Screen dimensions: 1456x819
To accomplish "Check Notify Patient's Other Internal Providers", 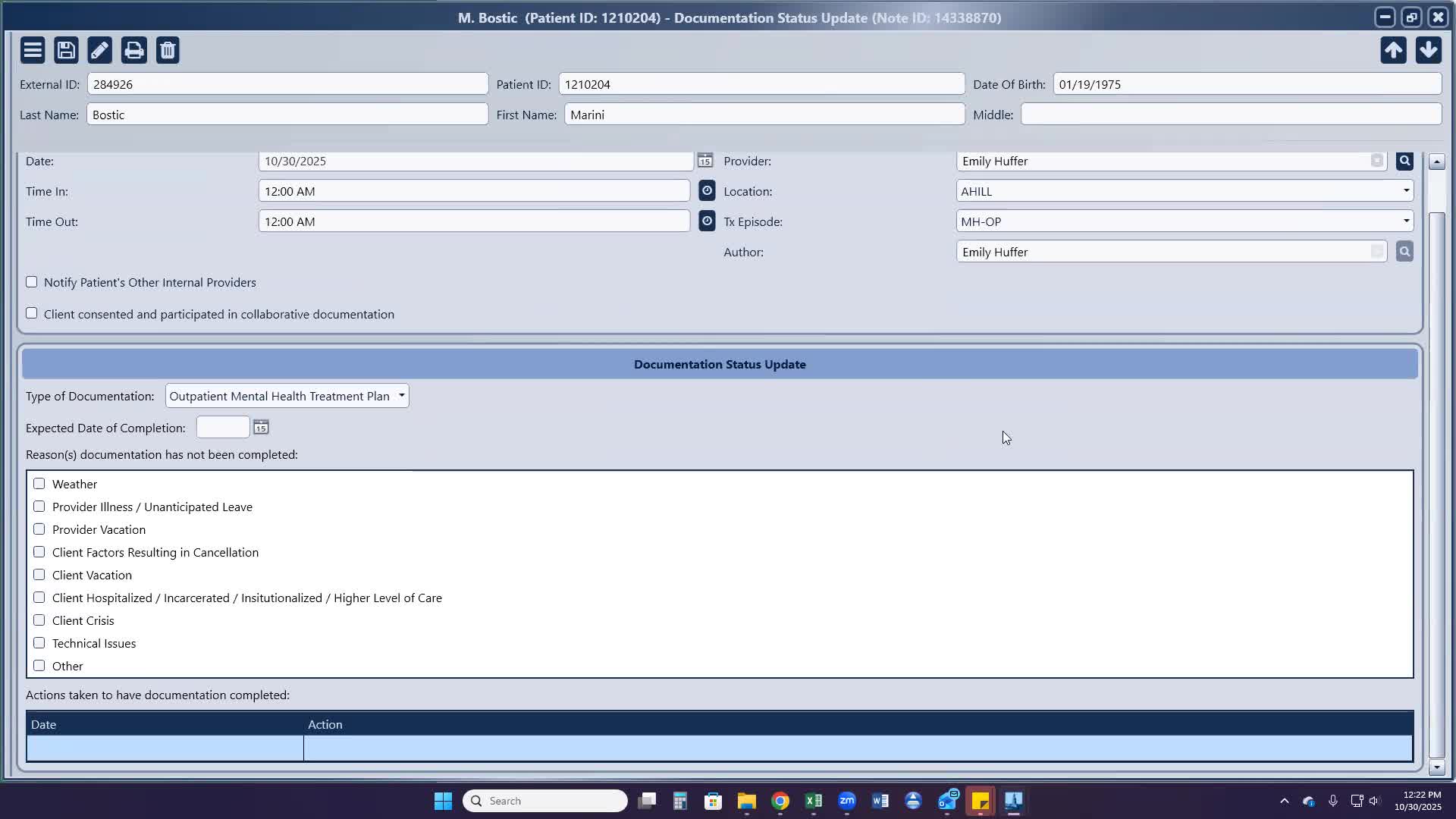I will click(32, 282).
